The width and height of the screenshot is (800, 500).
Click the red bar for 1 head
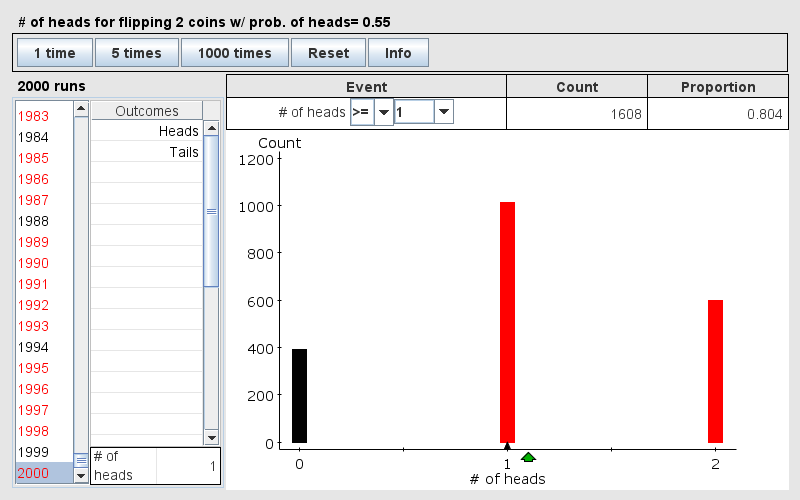pyautogui.click(x=507, y=322)
